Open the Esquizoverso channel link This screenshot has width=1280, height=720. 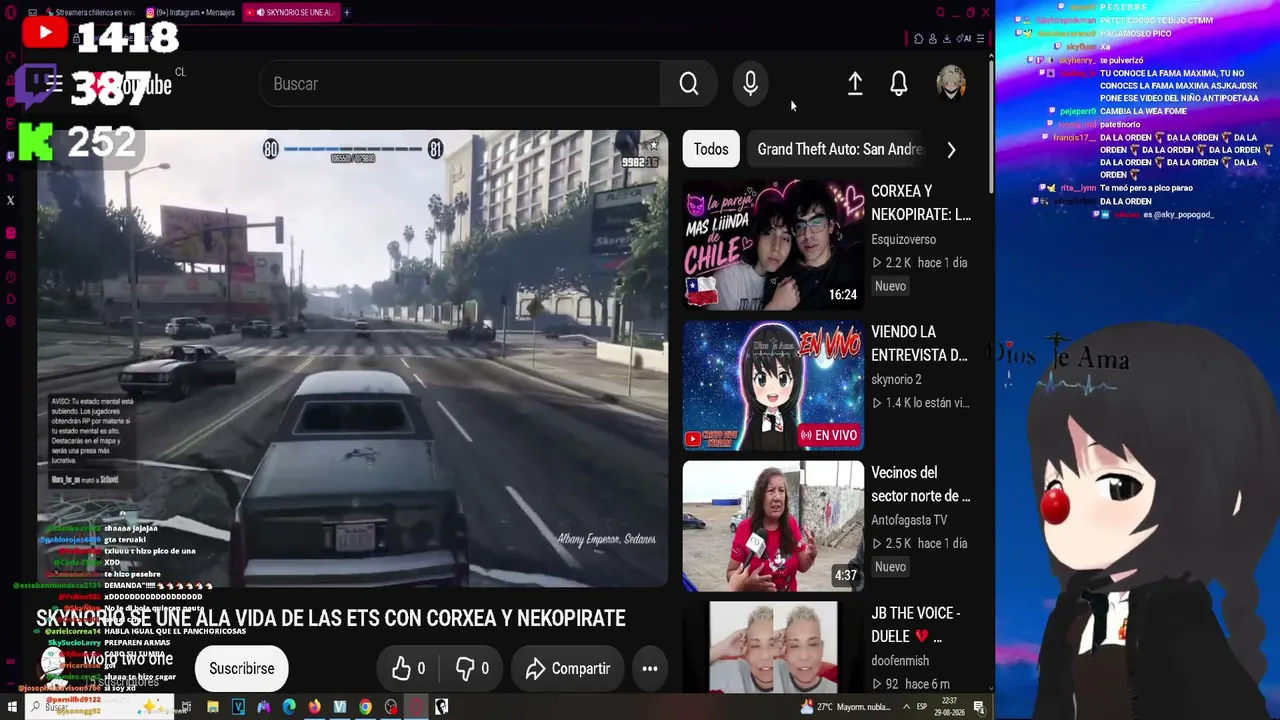coord(903,240)
